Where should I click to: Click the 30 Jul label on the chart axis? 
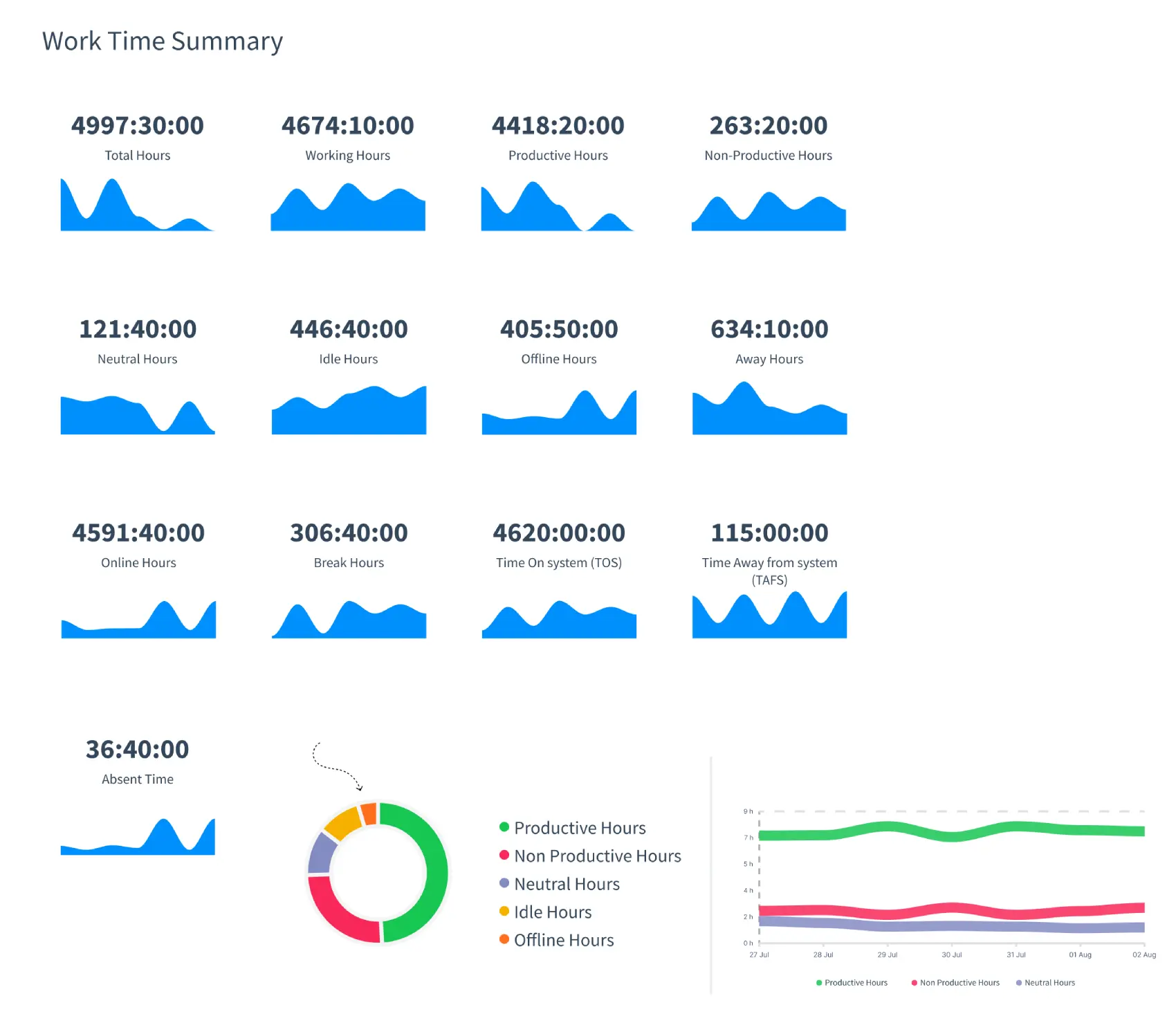coord(952,954)
